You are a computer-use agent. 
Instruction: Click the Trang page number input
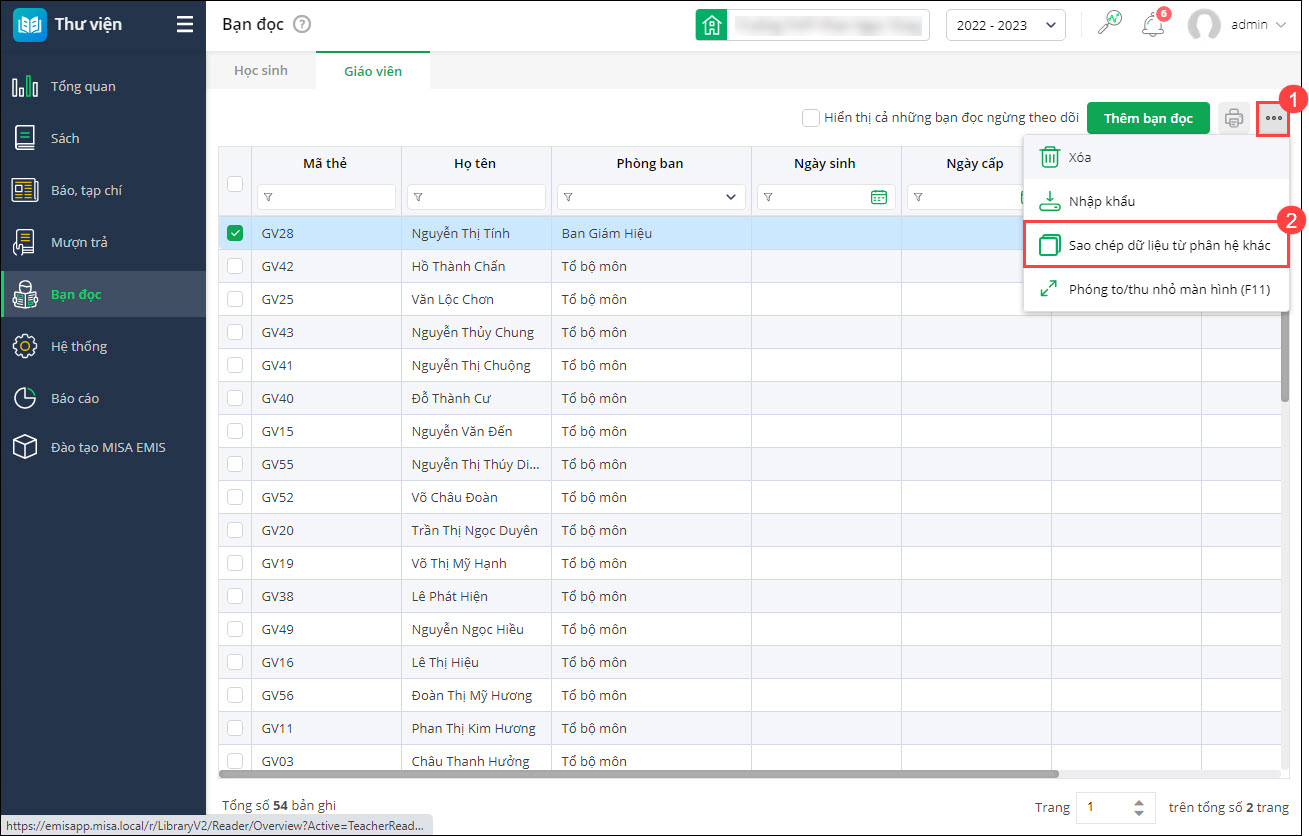click(1103, 807)
